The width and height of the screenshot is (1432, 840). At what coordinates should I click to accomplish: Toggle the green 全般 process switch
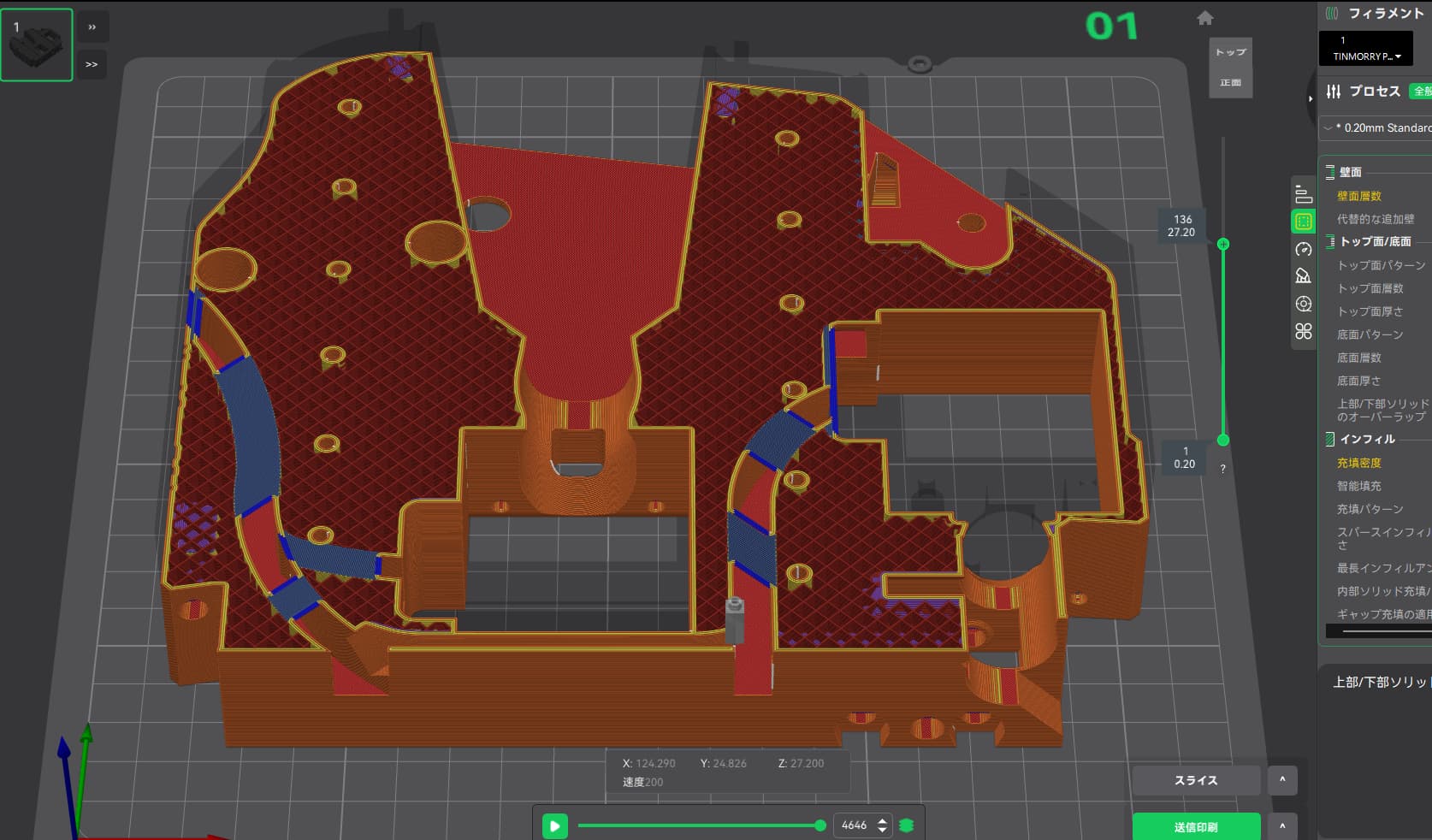click(x=1422, y=91)
